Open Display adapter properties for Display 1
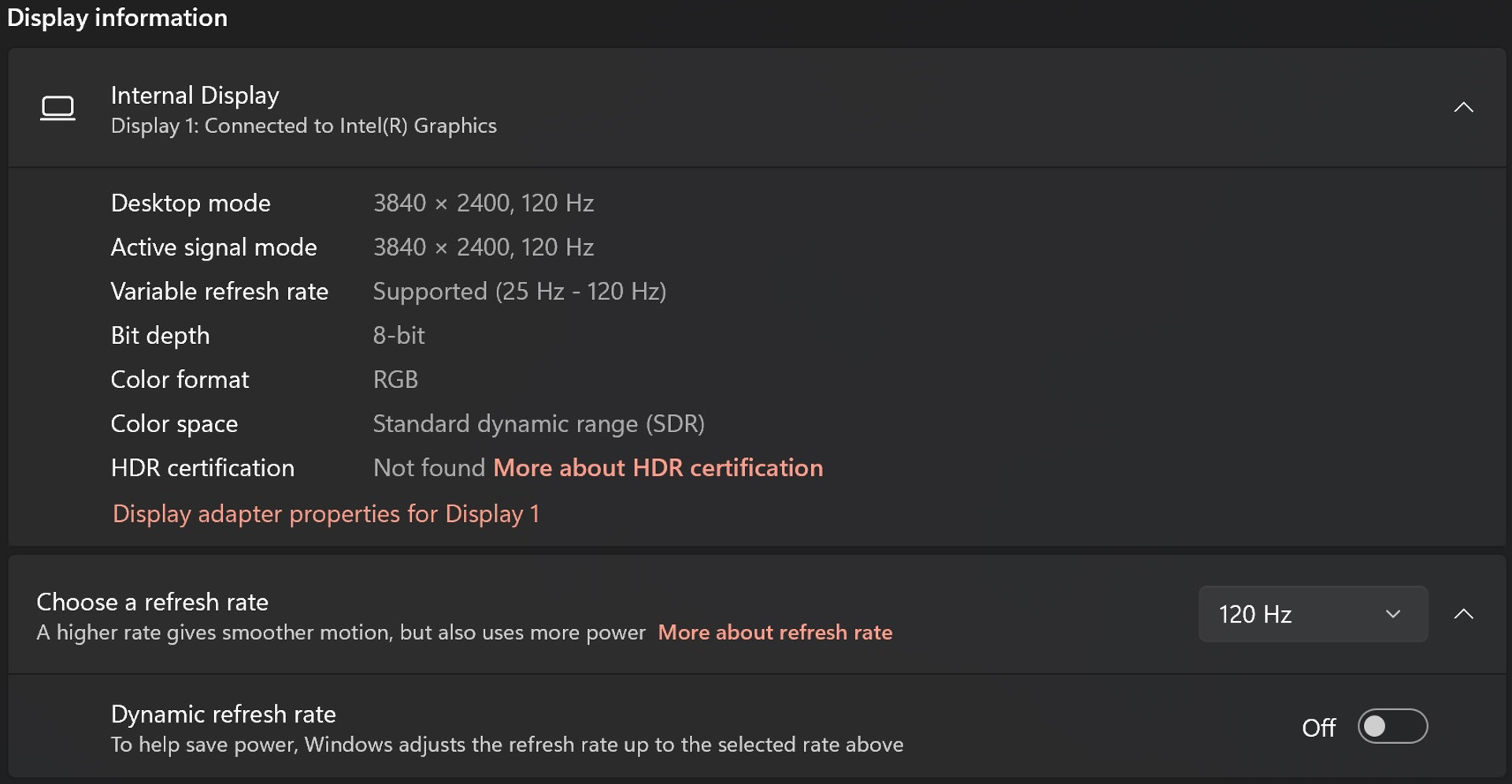The height and width of the screenshot is (784, 1512). (326, 514)
